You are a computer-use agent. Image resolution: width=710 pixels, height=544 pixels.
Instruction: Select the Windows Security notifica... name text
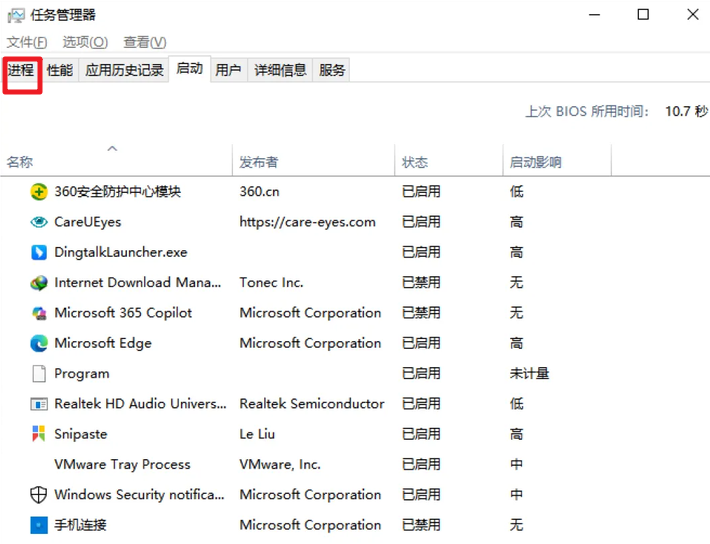(x=139, y=495)
